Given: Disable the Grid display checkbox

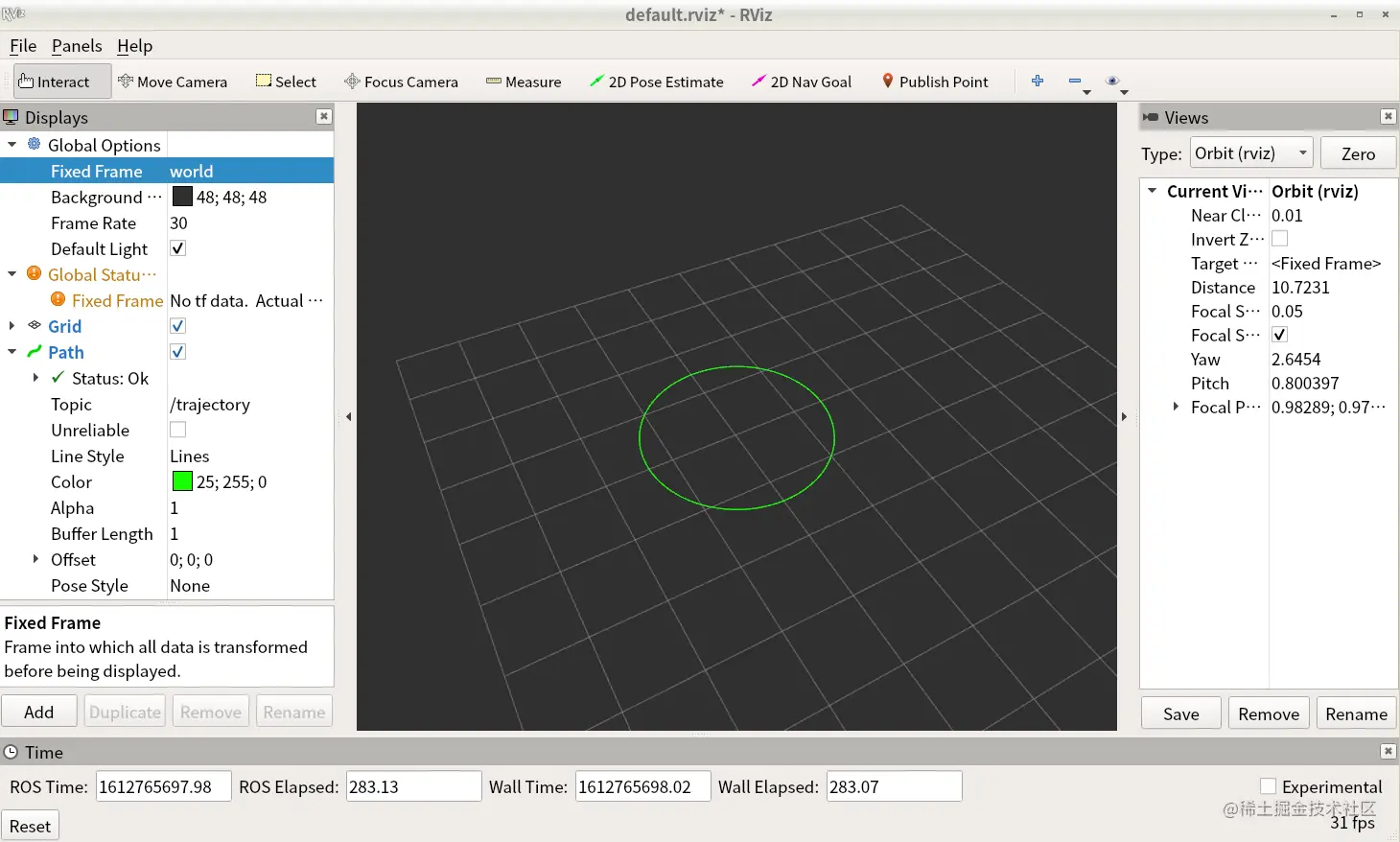Looking at the screenshot, I should 177,326.
